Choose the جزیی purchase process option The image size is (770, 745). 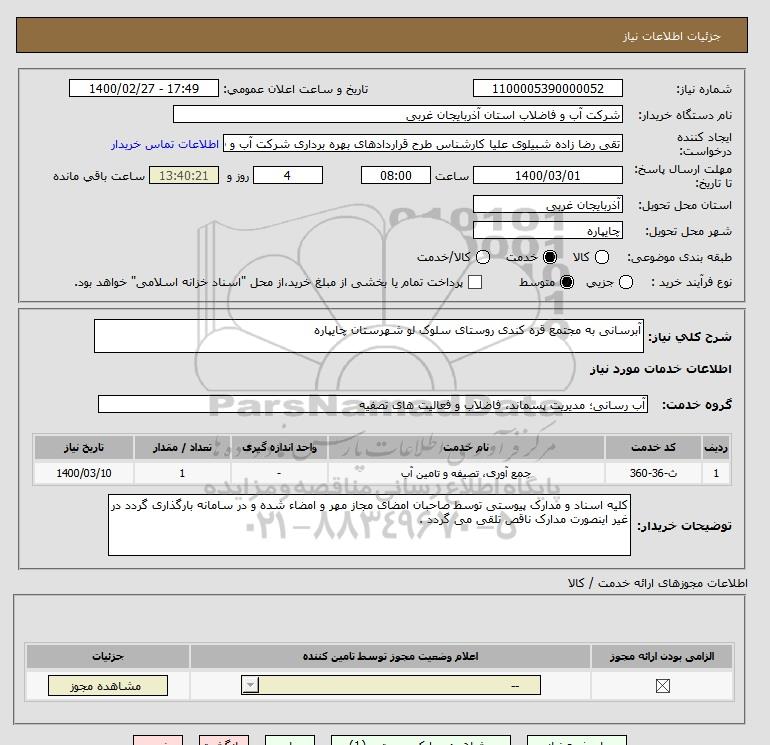click(626, 282)
